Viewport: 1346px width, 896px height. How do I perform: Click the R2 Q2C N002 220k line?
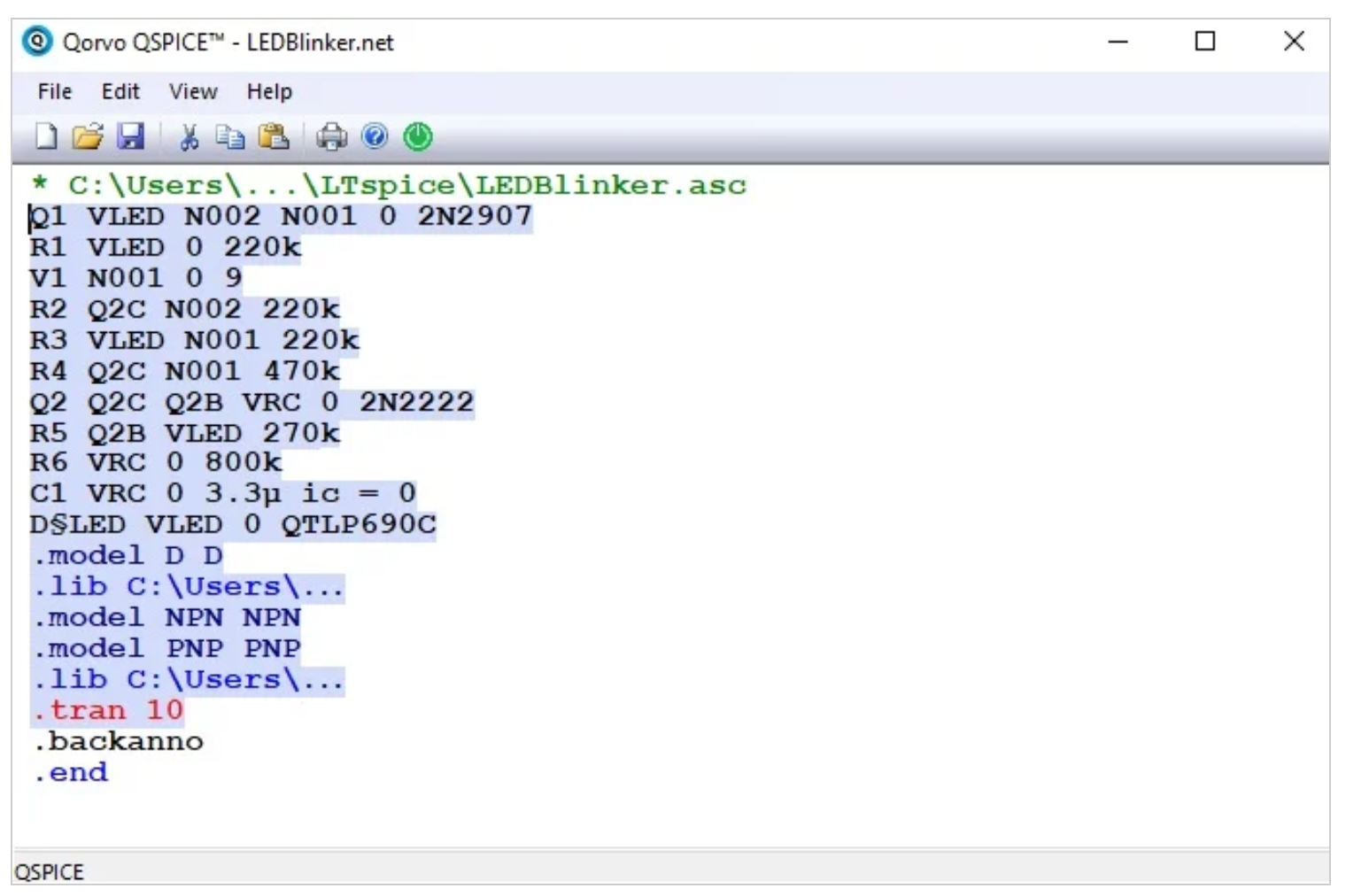[185, 310]
